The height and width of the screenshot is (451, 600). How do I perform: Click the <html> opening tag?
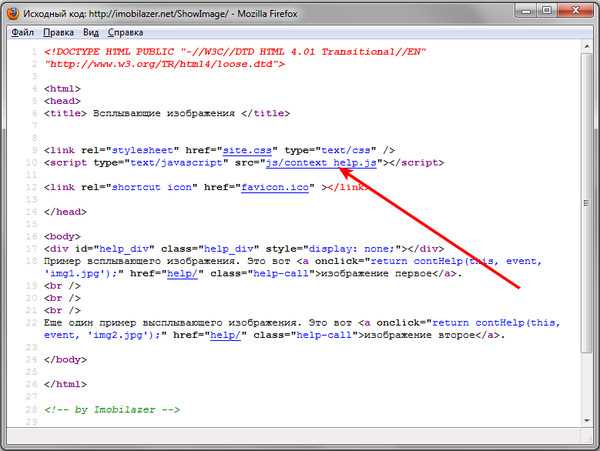[x=62, y=89]
